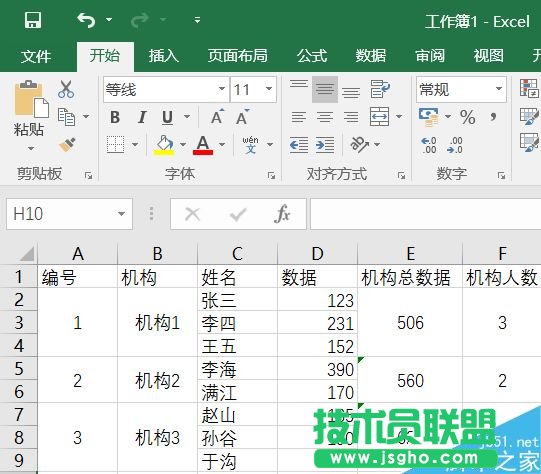The height and width of the screenshot is (474, 541).
Task: Toggle Align Right
Action: [x=351, y=117]
